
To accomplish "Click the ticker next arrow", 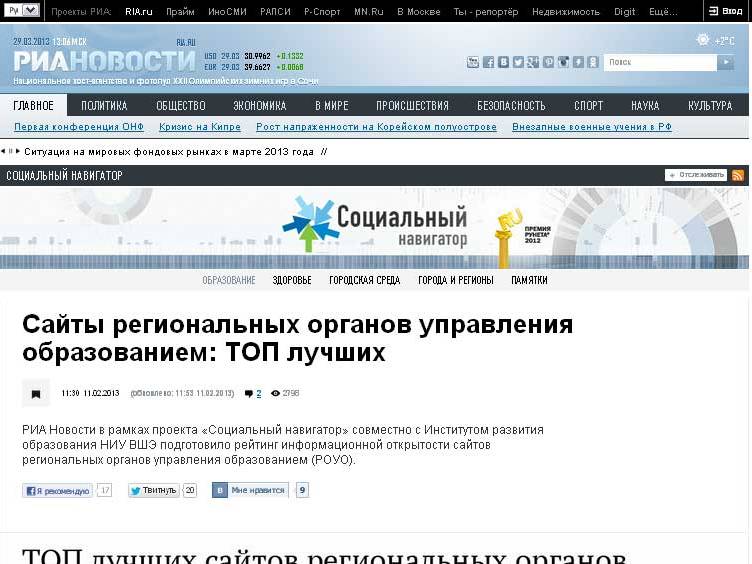I will pyautogui.click(x=18, y=152).
